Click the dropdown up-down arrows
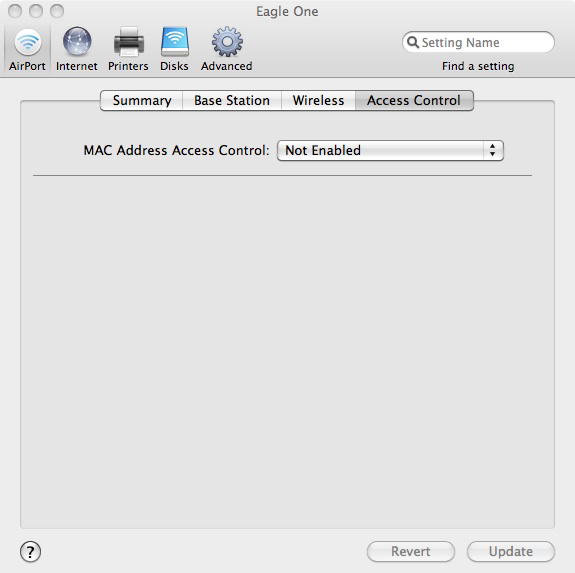 [x=492, y=150]
